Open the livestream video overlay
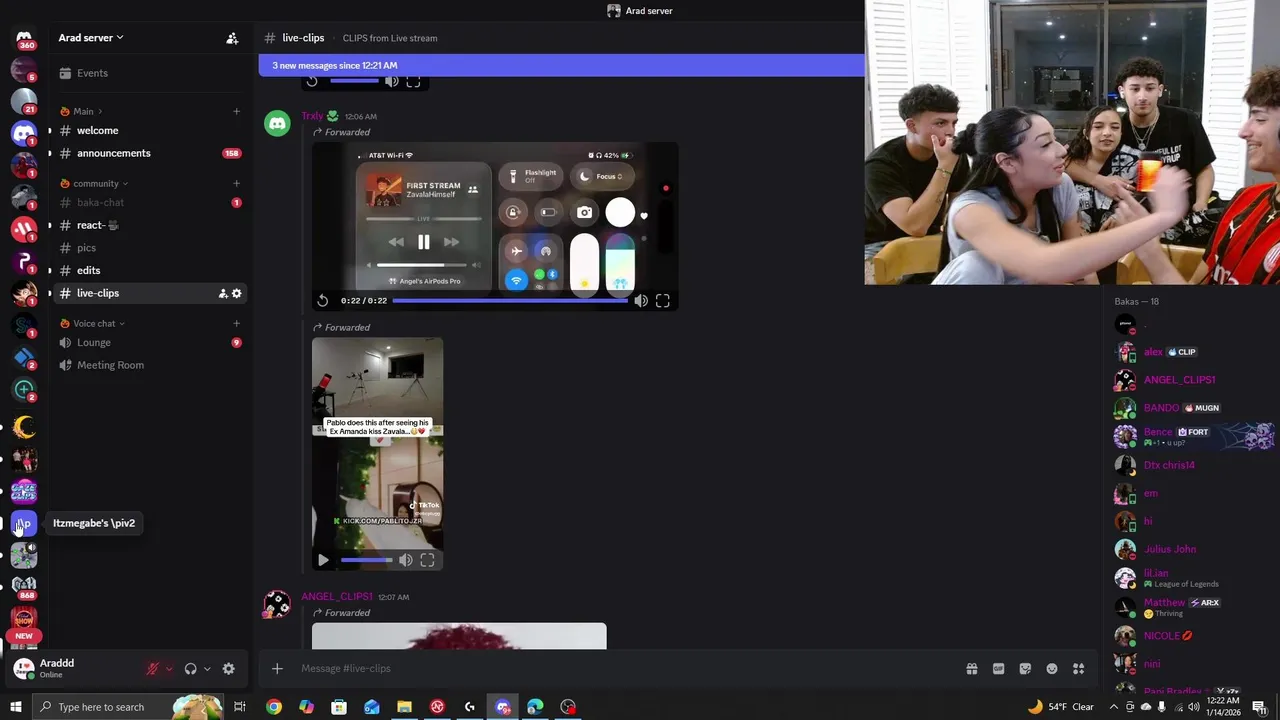 [1072, 142]
